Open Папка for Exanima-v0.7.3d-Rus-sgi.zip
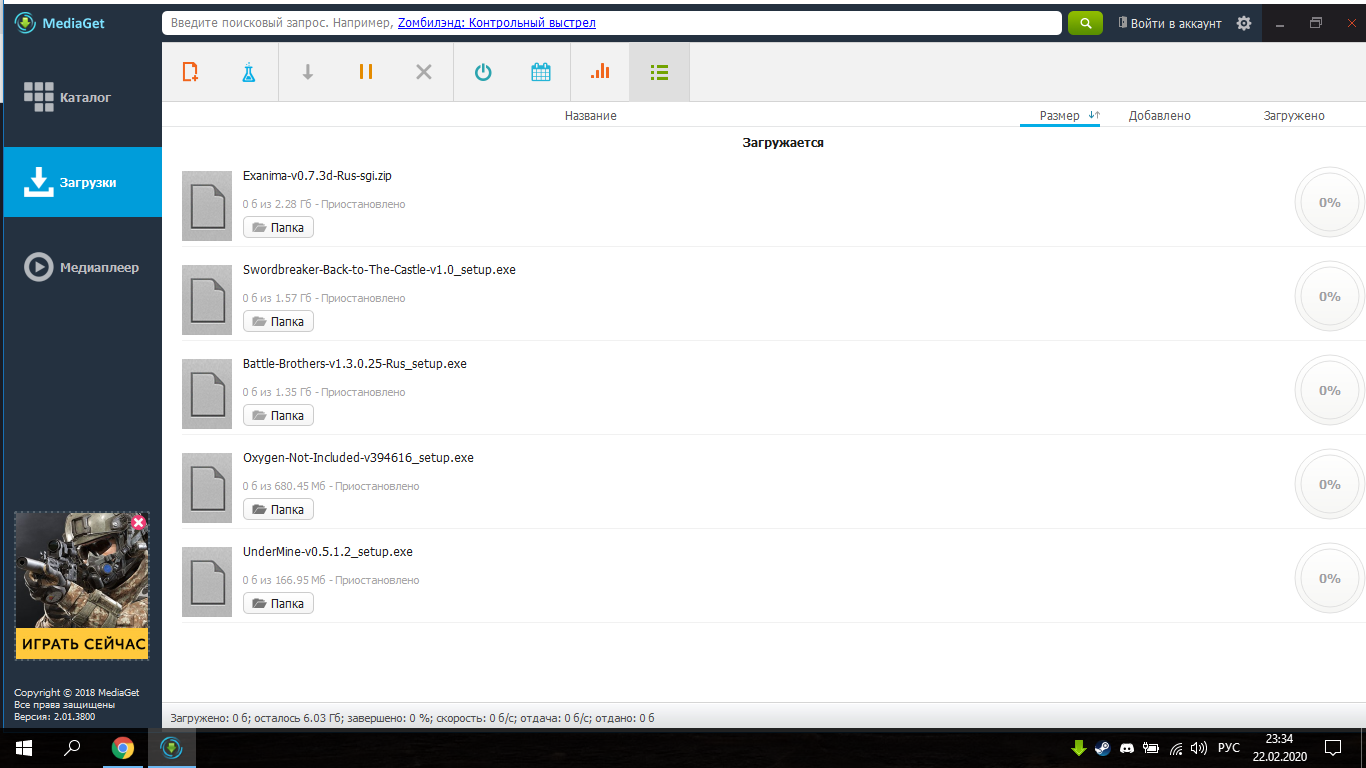Image resolution: width=1366 pixels, height=768 pixels. (x=278, y=228)
